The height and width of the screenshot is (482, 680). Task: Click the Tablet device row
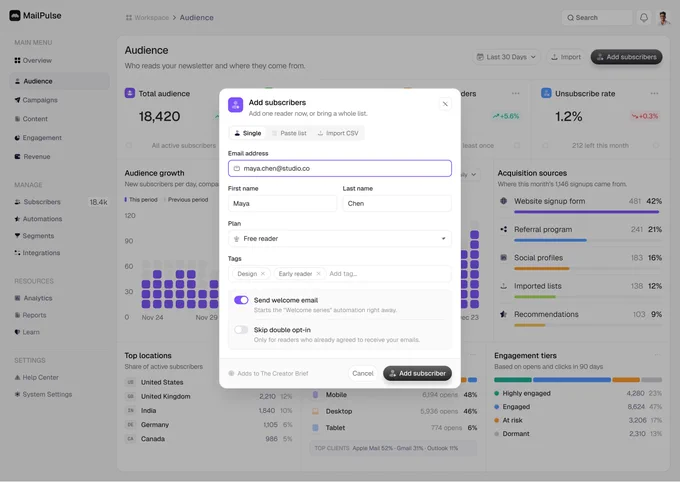pos(395,428)
